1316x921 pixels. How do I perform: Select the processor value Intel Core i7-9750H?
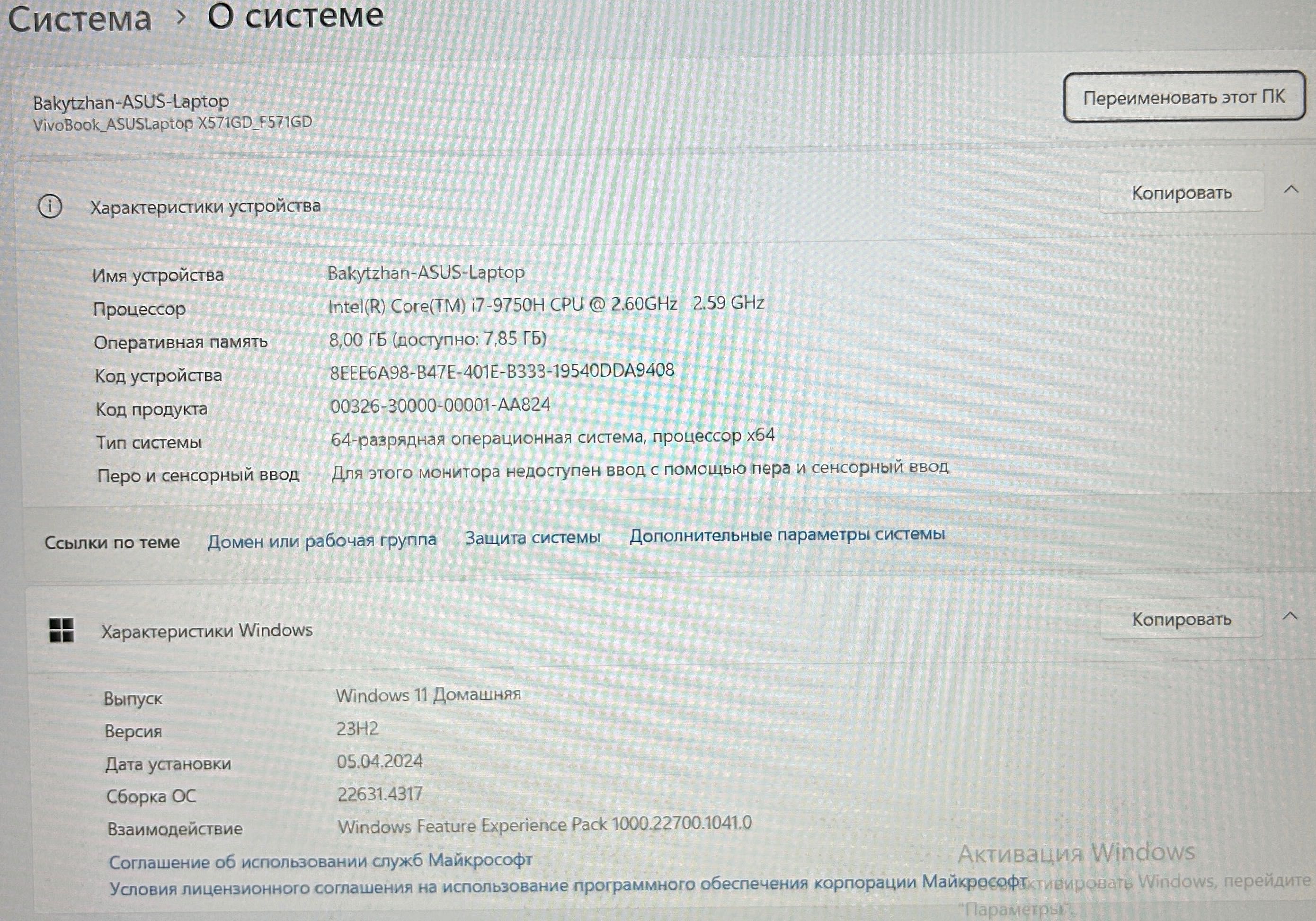tap(546, 304)
